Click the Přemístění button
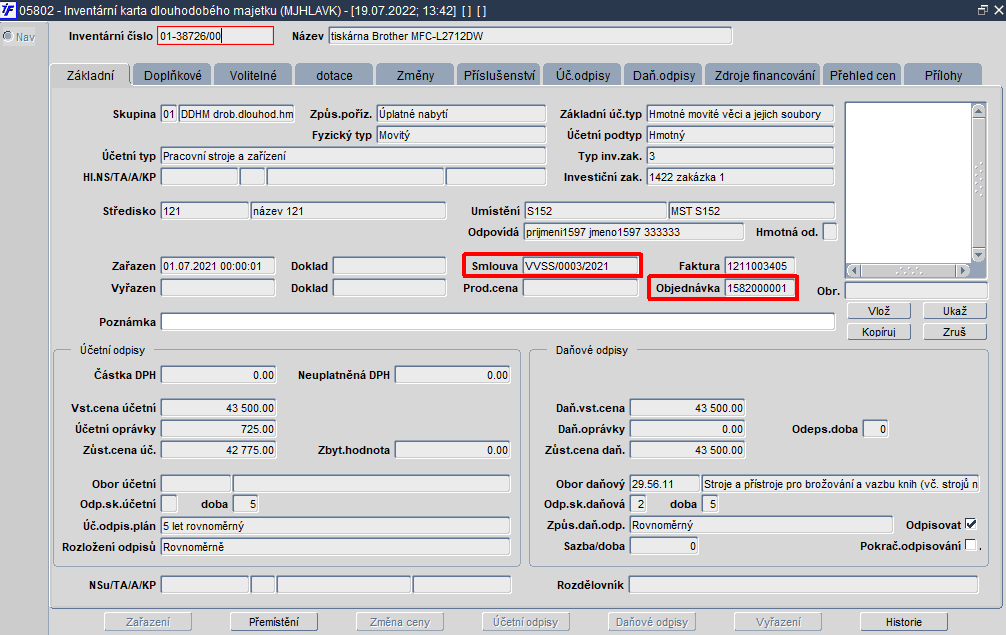Image resolution: width=1006 pixels, height=635 pixels. coord(274,622)
